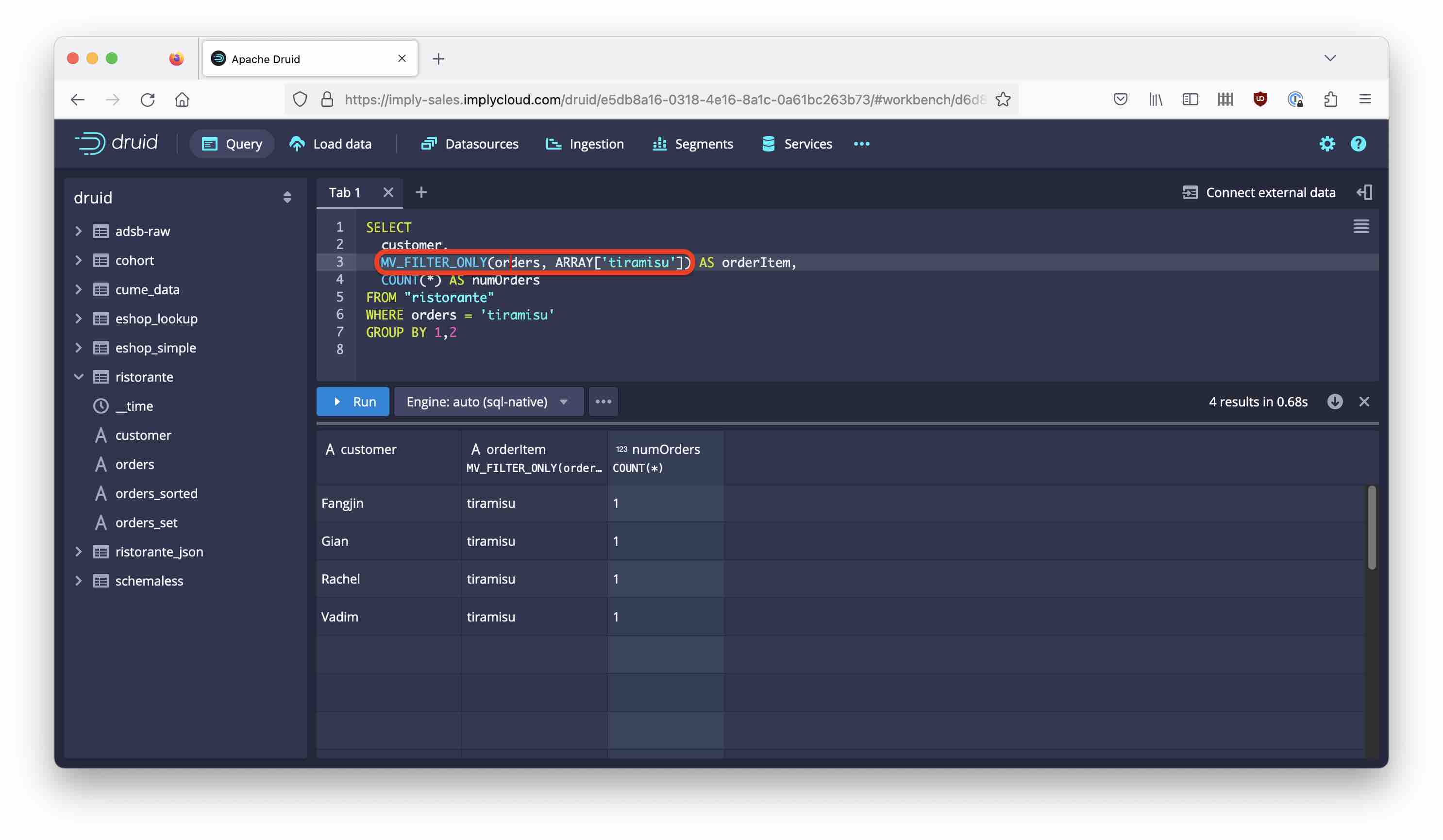Click the help question mark icon
Image resolution: width=1443 pixels, height=840 pixels.
[1358, 144]
